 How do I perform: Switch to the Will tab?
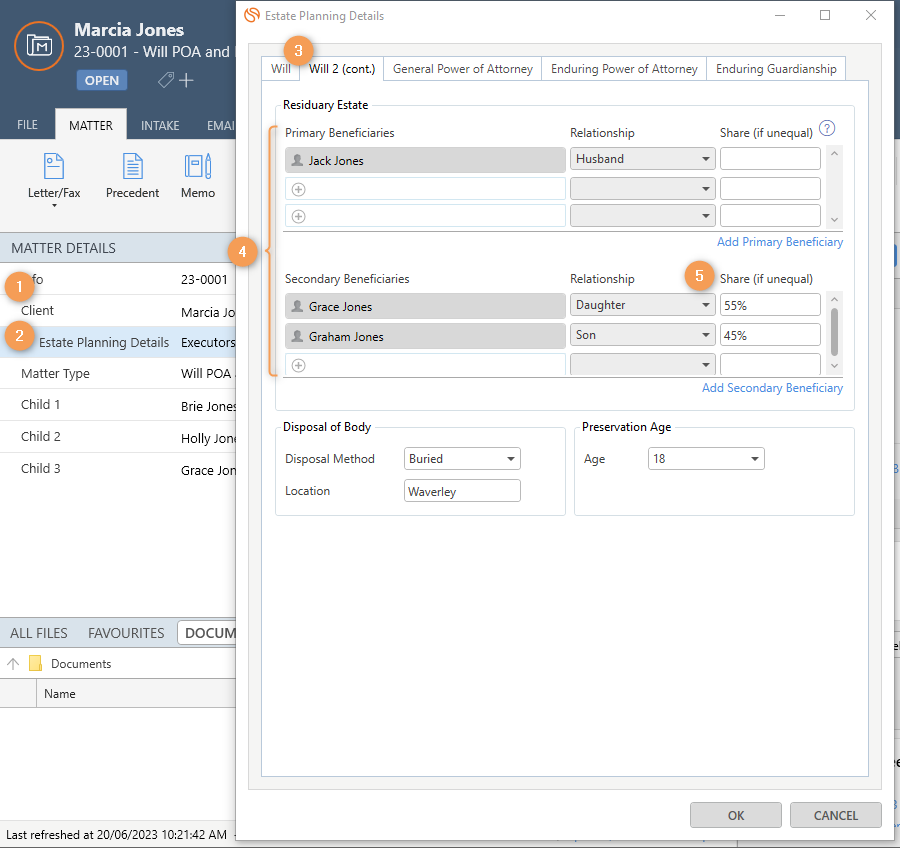281,69
